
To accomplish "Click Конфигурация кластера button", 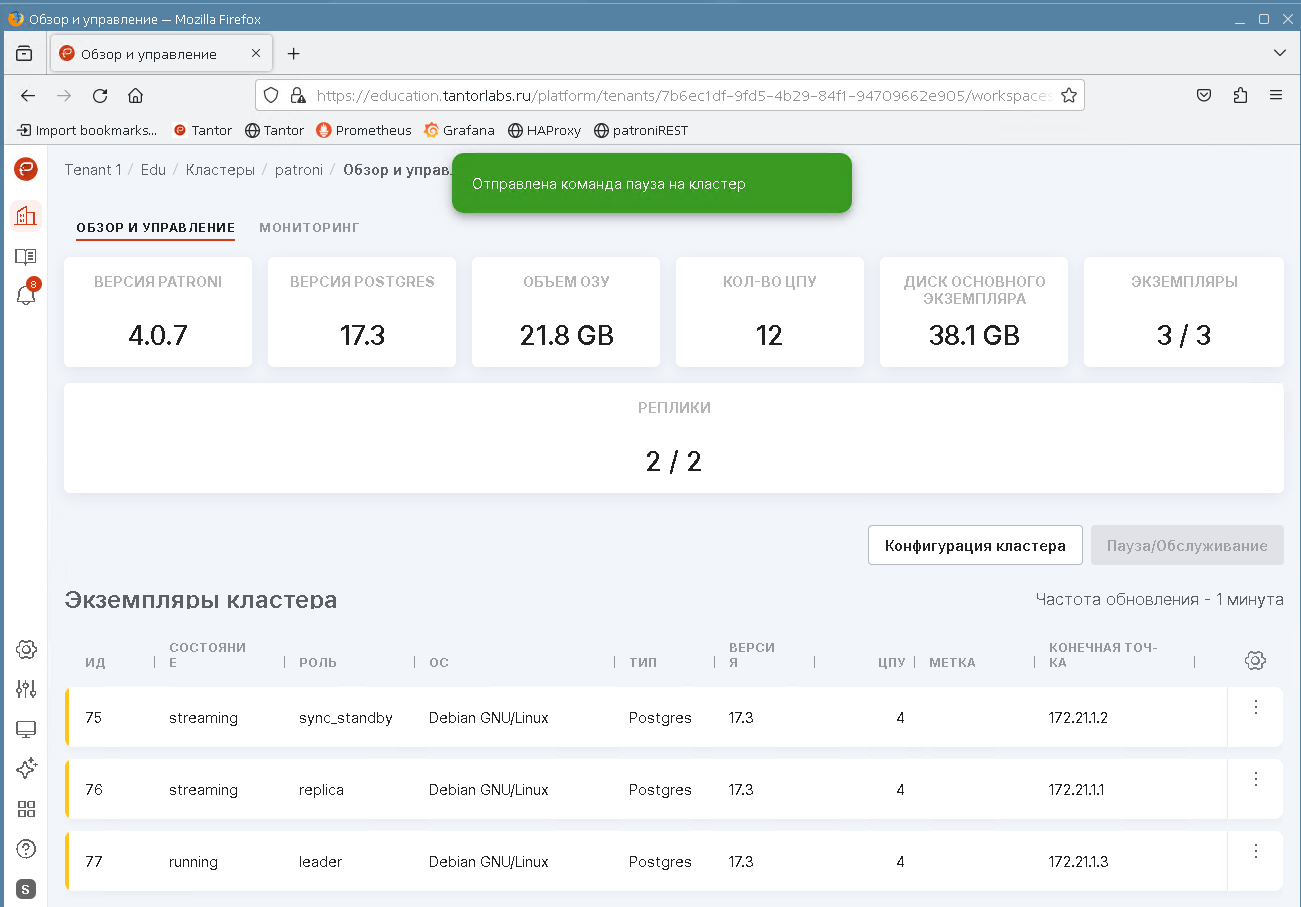I will 975,546.
